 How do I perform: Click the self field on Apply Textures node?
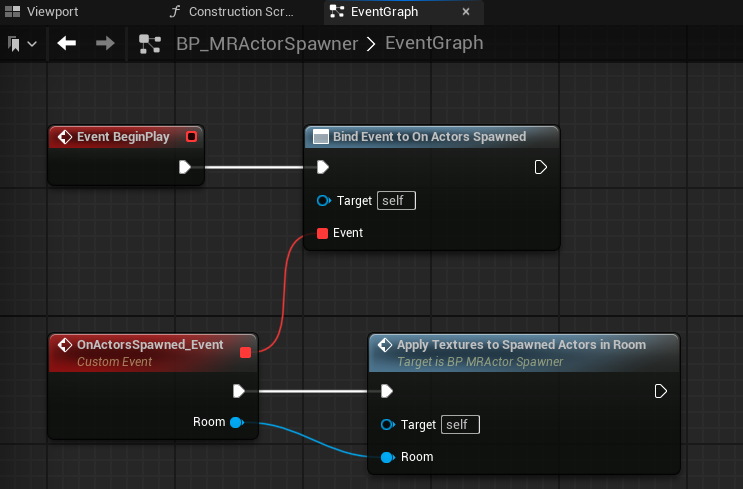click(x=460, y=425)
